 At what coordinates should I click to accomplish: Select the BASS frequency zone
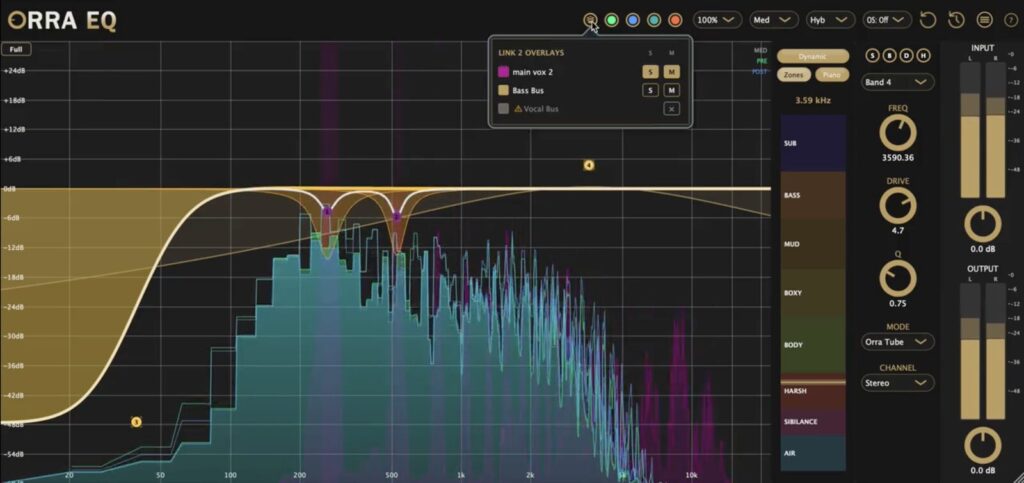click(813, 195)
